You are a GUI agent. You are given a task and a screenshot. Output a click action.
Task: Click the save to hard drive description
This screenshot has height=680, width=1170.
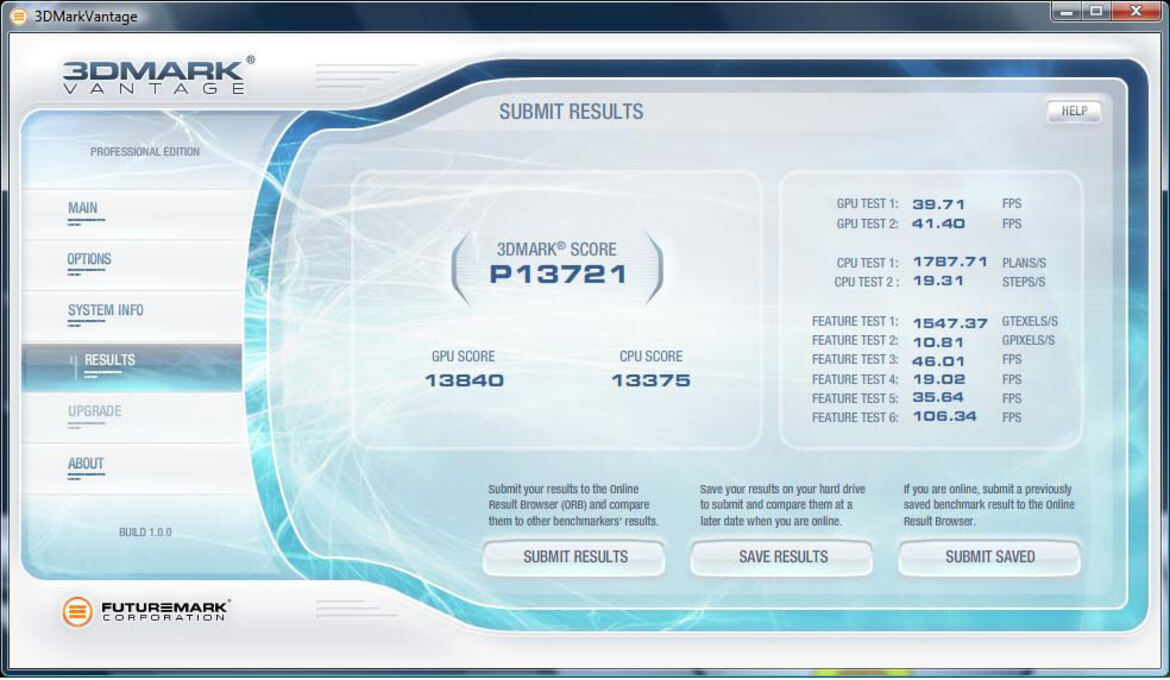pos(782,505)
